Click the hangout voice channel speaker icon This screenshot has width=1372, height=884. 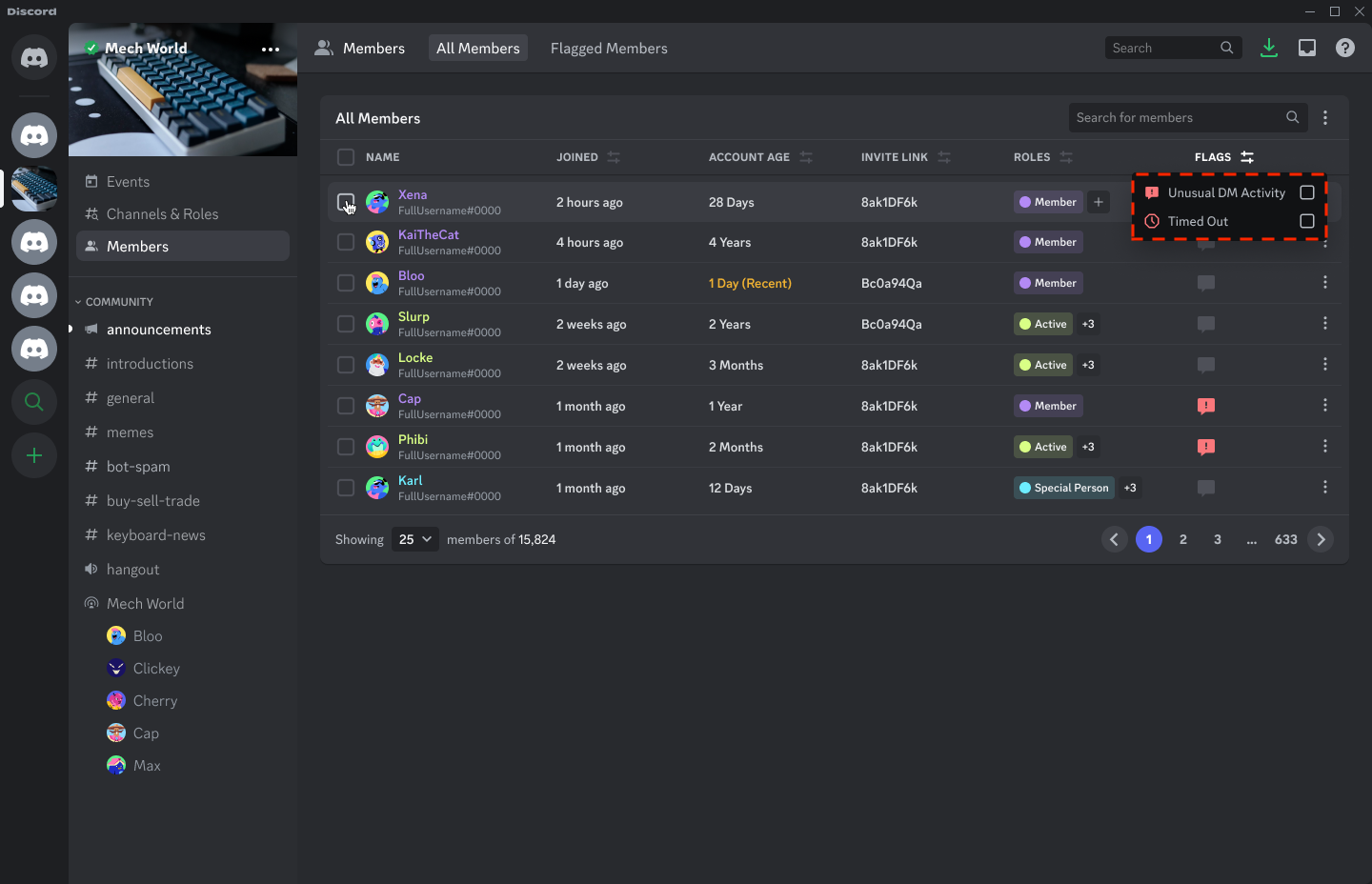tap(91, 569)
